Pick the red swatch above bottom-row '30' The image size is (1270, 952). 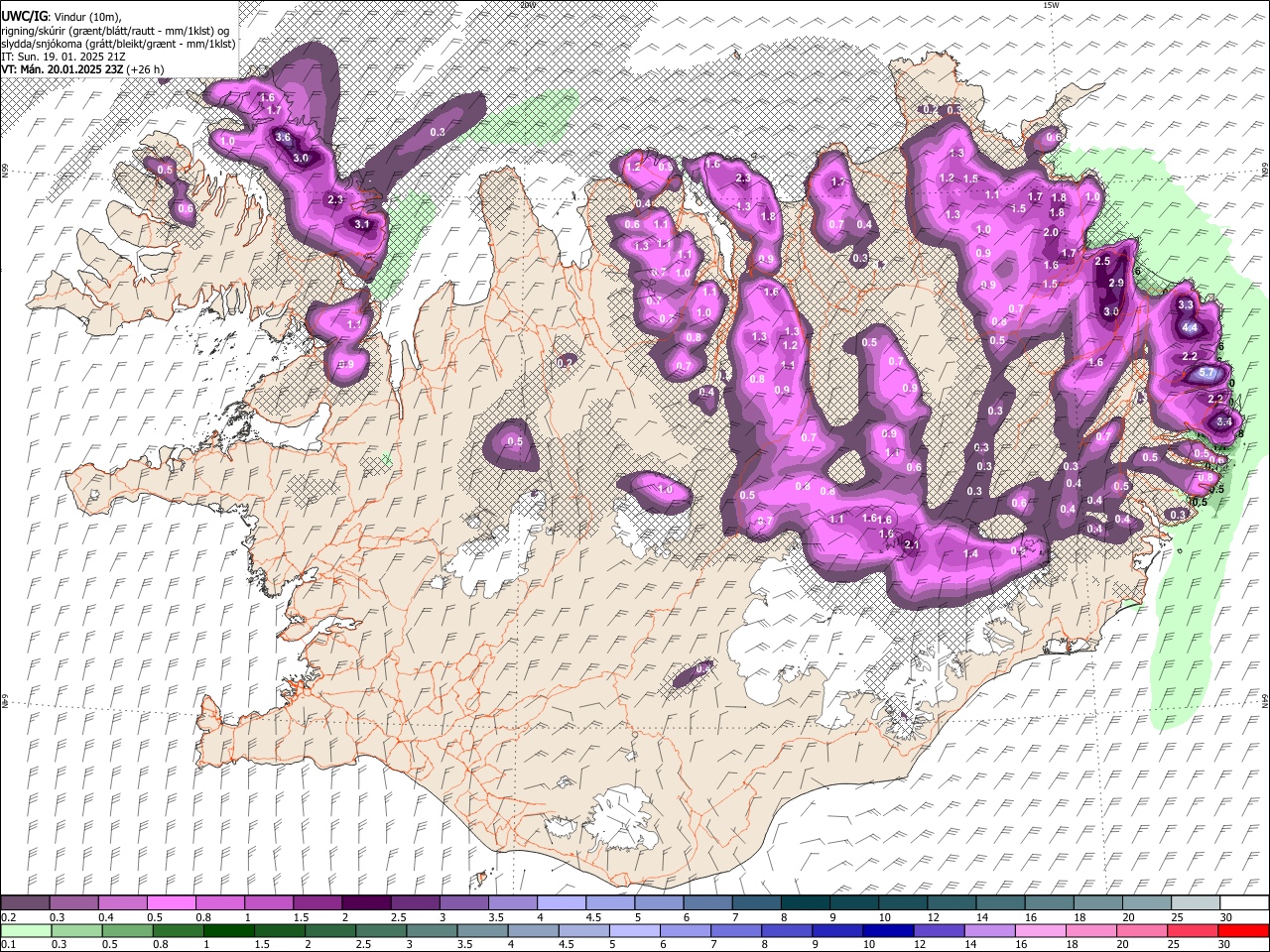(1242, 930)
